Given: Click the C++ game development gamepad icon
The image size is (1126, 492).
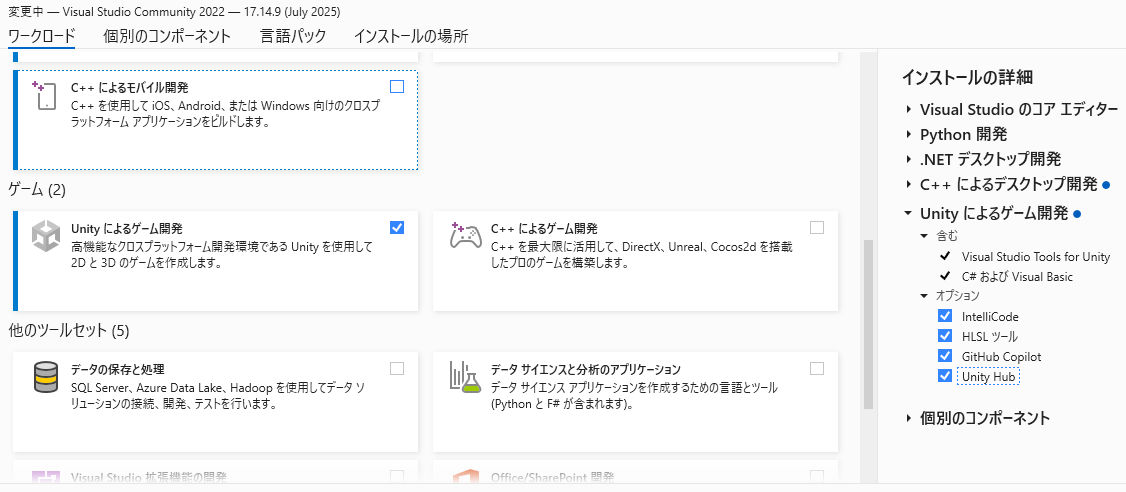Looking at the screenshot, I should pos(466,237).
